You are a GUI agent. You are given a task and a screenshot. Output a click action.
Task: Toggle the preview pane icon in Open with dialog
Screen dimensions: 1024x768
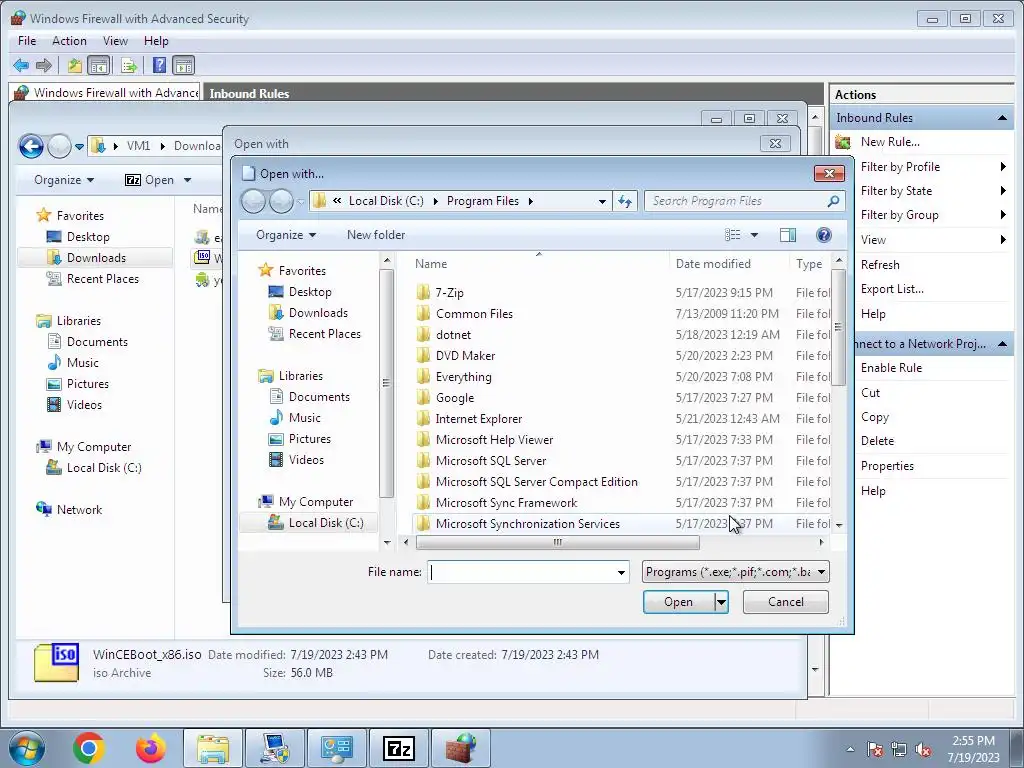coord(788,235)
